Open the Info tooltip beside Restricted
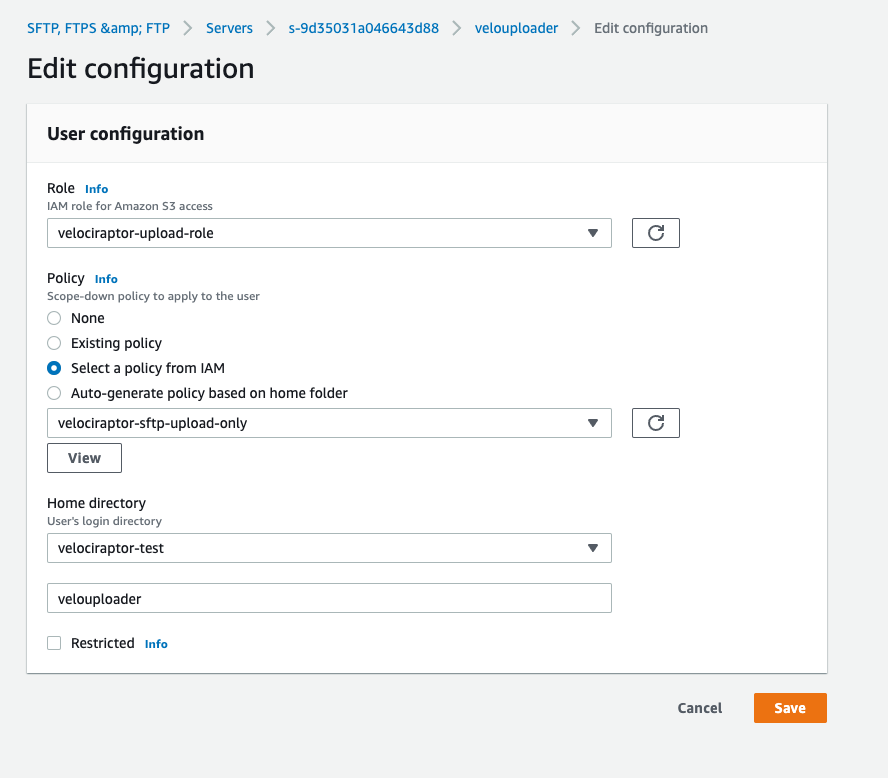The image size is (888, 778). click(x=156, y=644)
